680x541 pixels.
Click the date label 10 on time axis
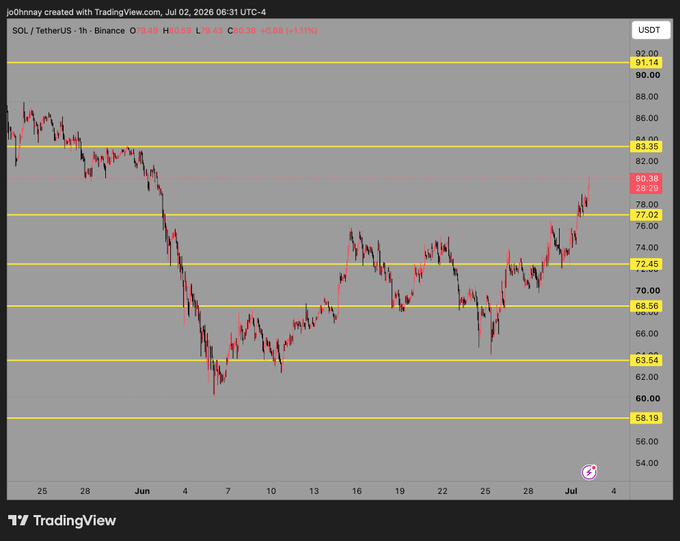(271, 491)
